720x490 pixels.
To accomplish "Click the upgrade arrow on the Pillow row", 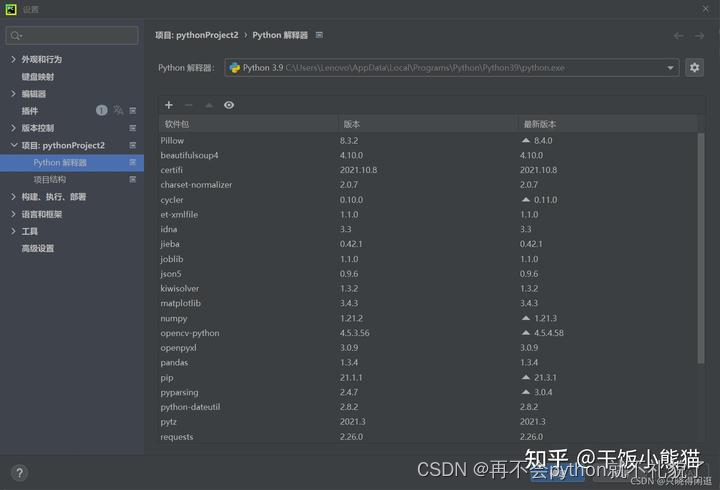I will [526, 141].
